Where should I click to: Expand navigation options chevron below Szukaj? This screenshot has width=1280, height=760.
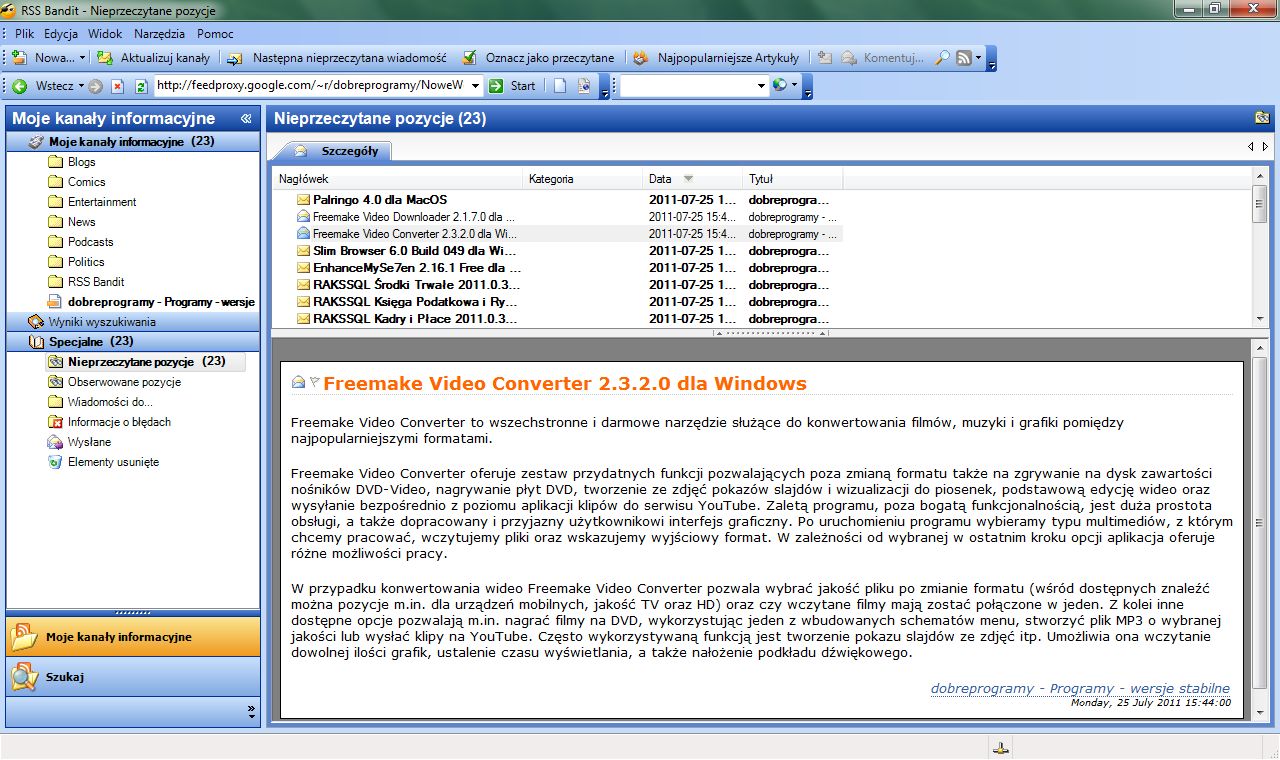tap(251, 712)
